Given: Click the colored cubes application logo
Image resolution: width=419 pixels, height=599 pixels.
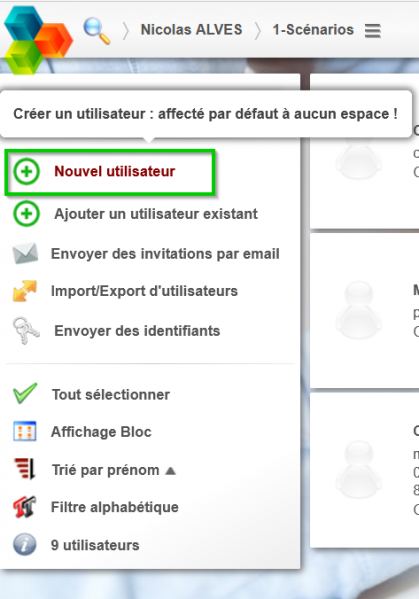Looking at the screenshot, I should [x=38, y=40].
